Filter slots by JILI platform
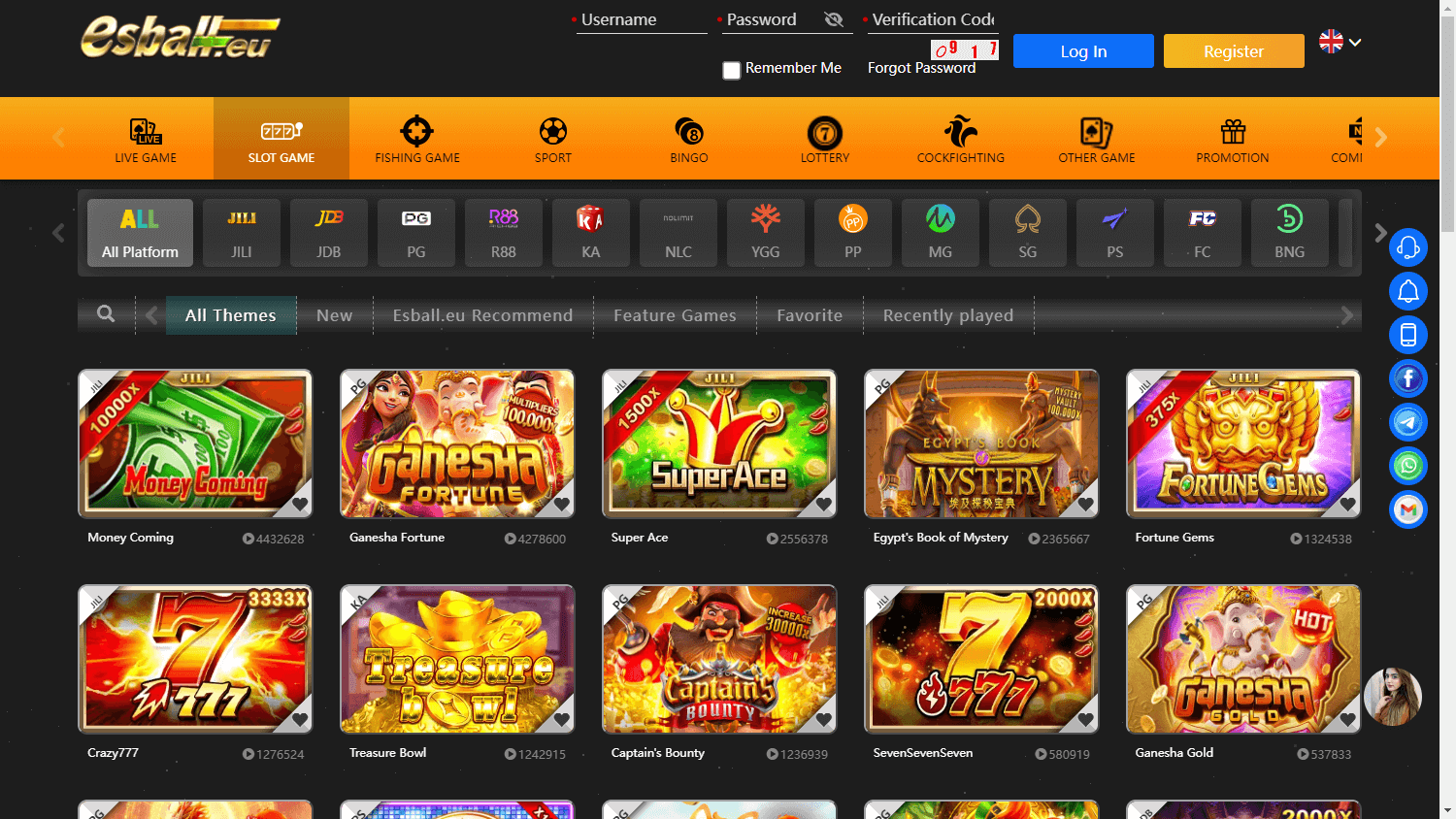 click(x=242, y=233)
